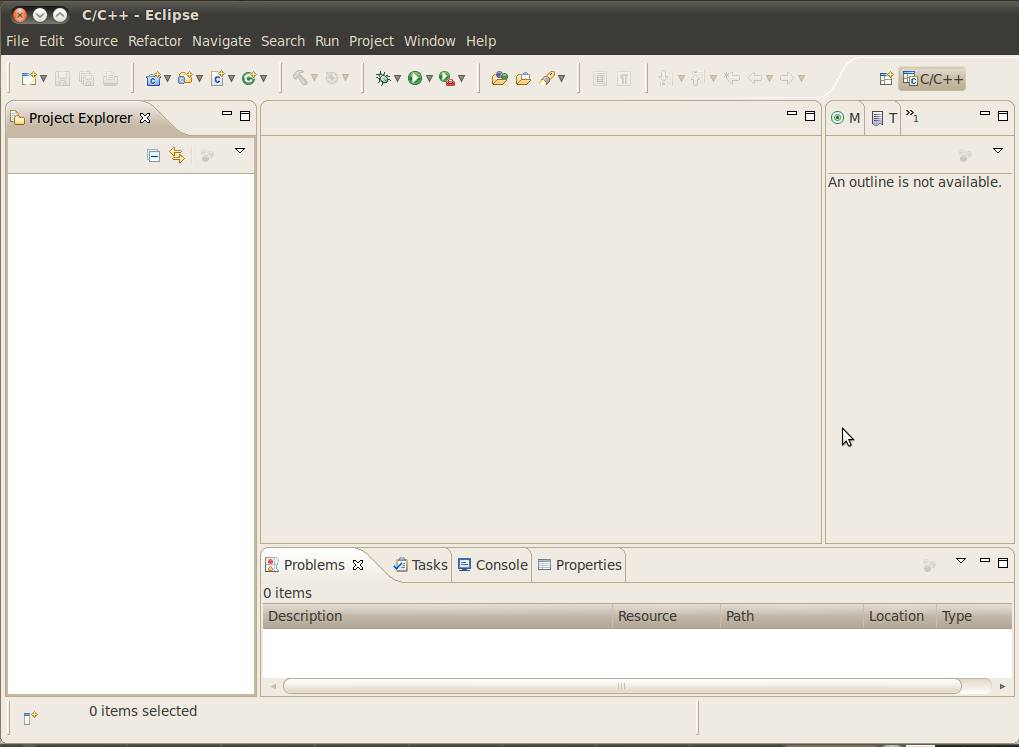Screen dimensions: 1019x747
Task: Click the New C/C++ Project icon
Action: coord(153,79)
